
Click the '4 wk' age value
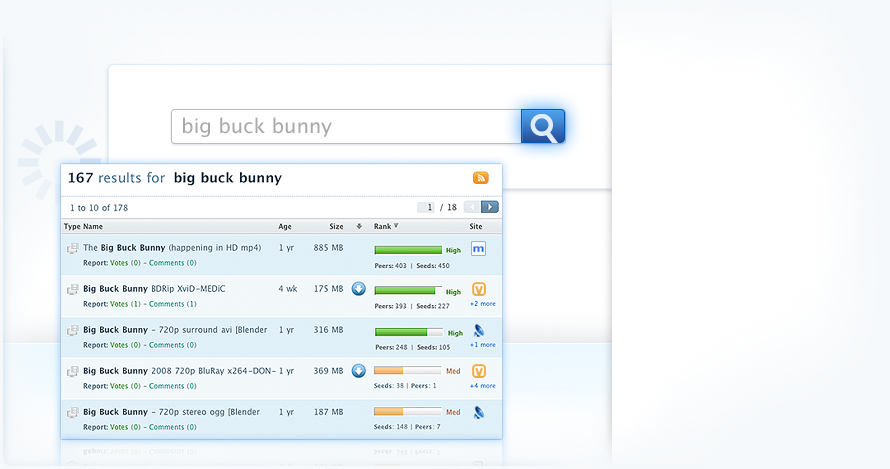click(x=288, y=288)
